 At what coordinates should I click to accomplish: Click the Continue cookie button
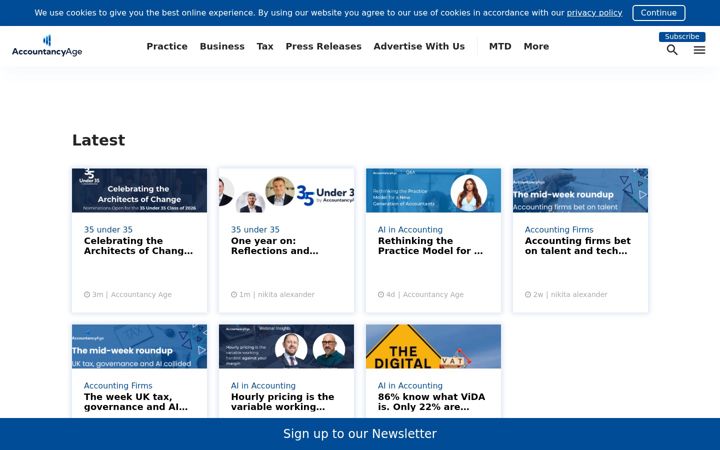(x=658, y=13)
